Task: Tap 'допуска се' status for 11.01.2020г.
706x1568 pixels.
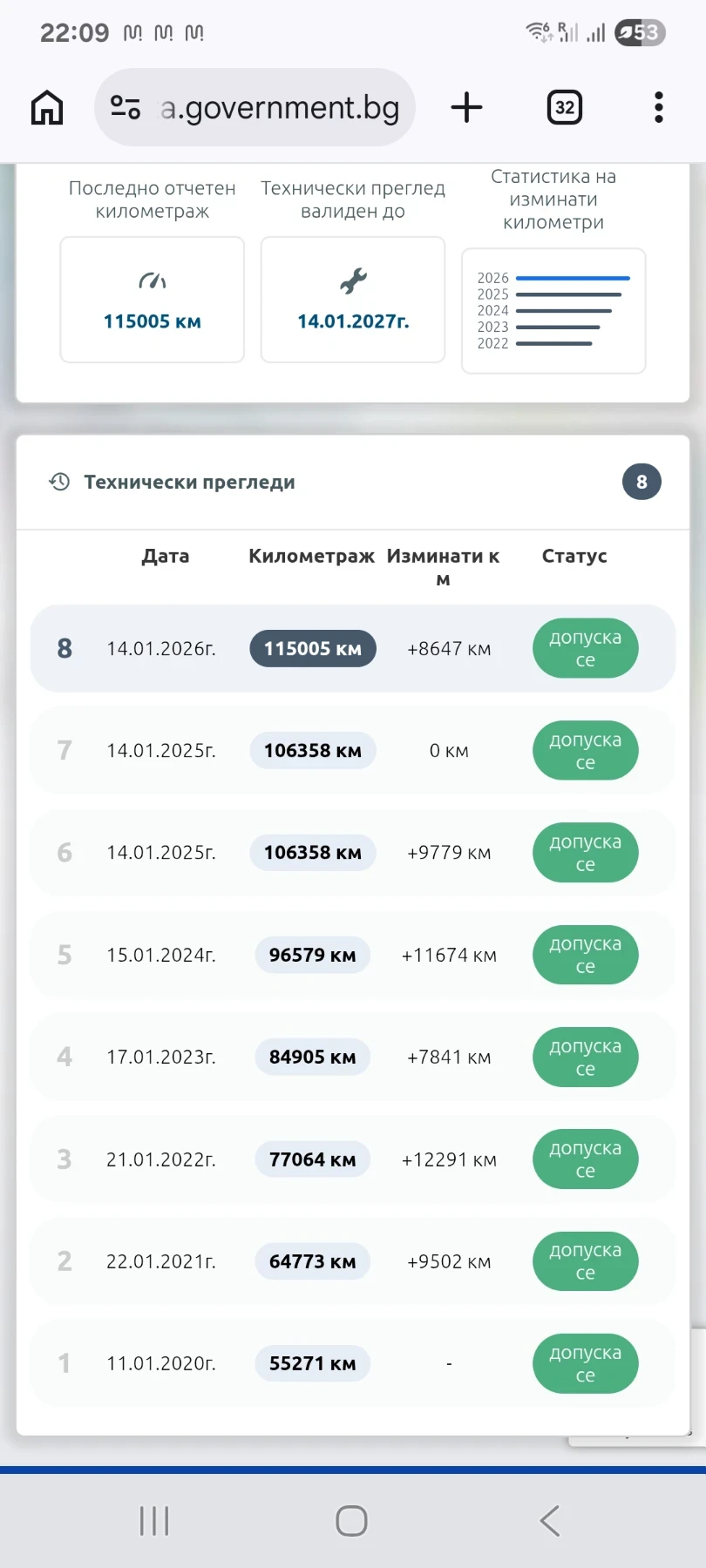Action: (585, 1363)
